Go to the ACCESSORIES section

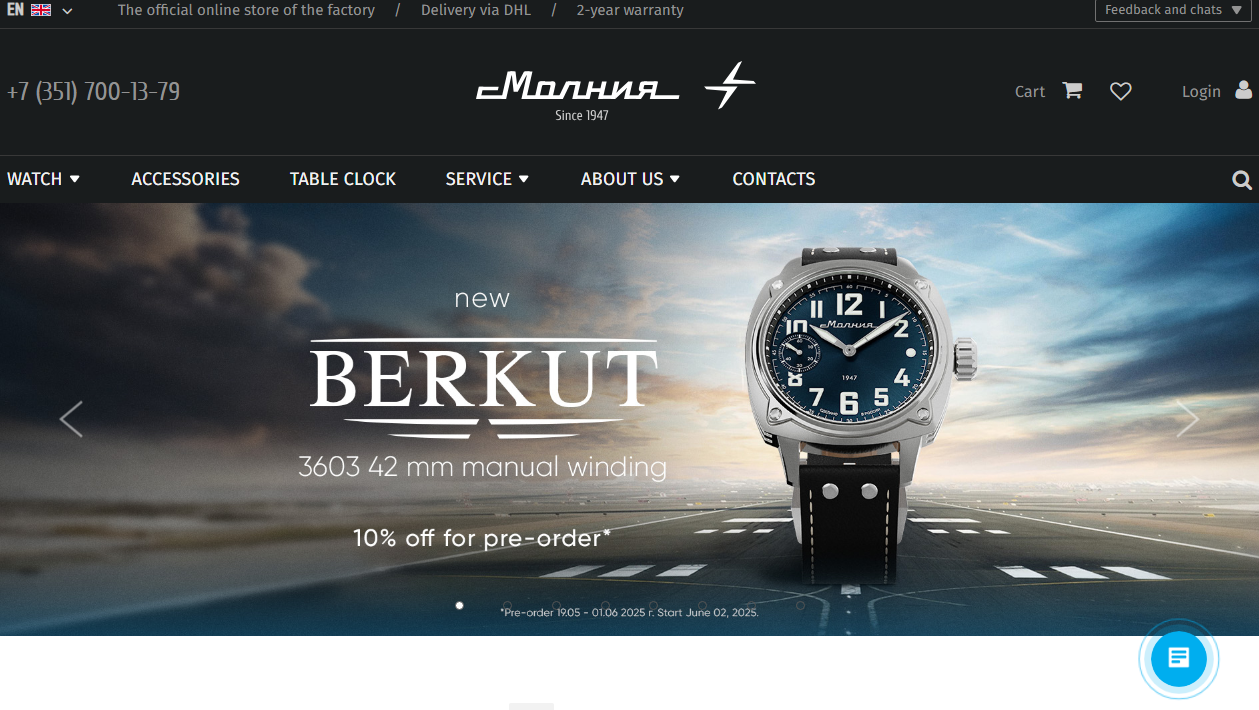pyautogui.click(x=185, y=179)
